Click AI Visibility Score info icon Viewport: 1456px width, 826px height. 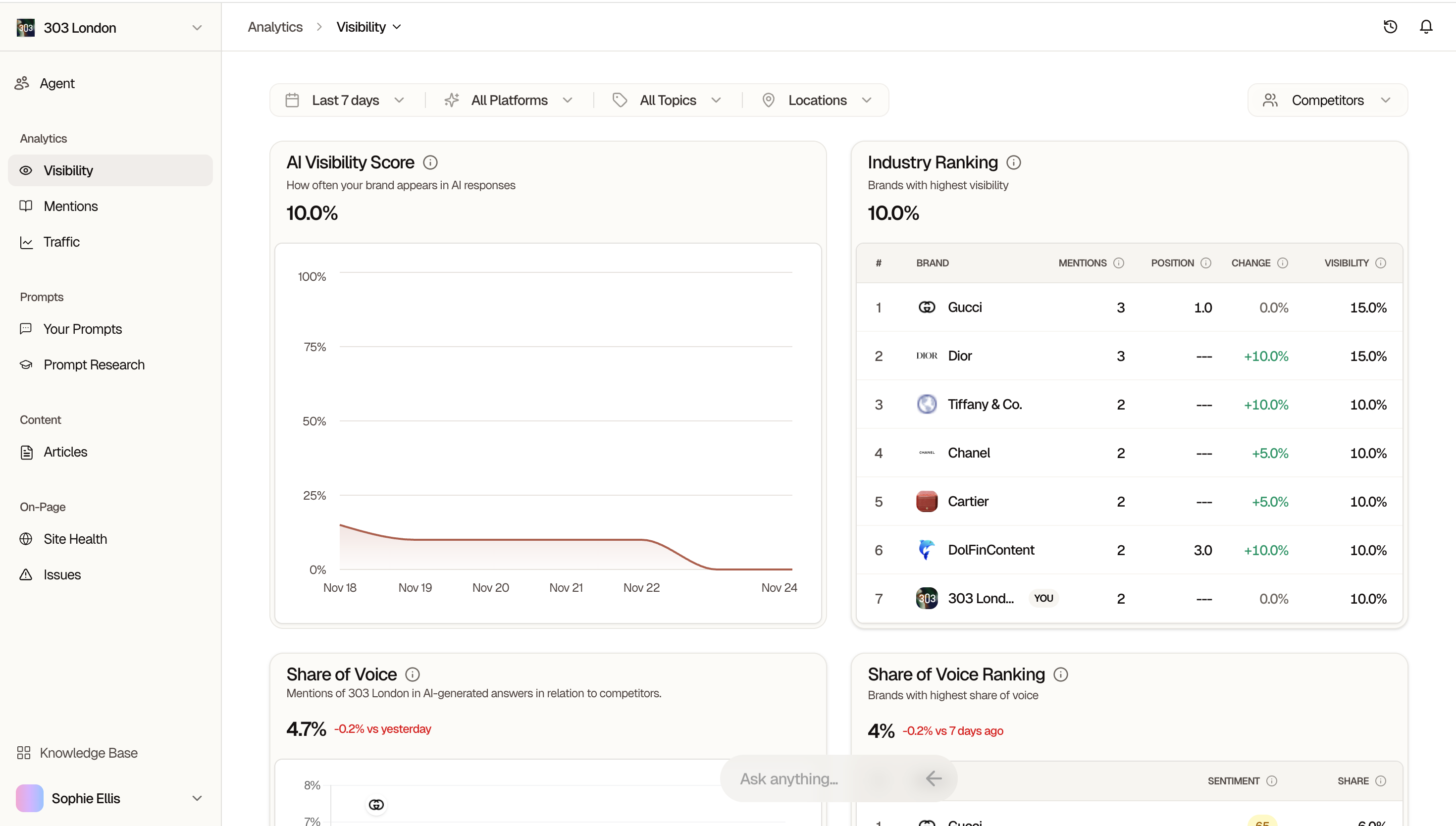(430, 163)
